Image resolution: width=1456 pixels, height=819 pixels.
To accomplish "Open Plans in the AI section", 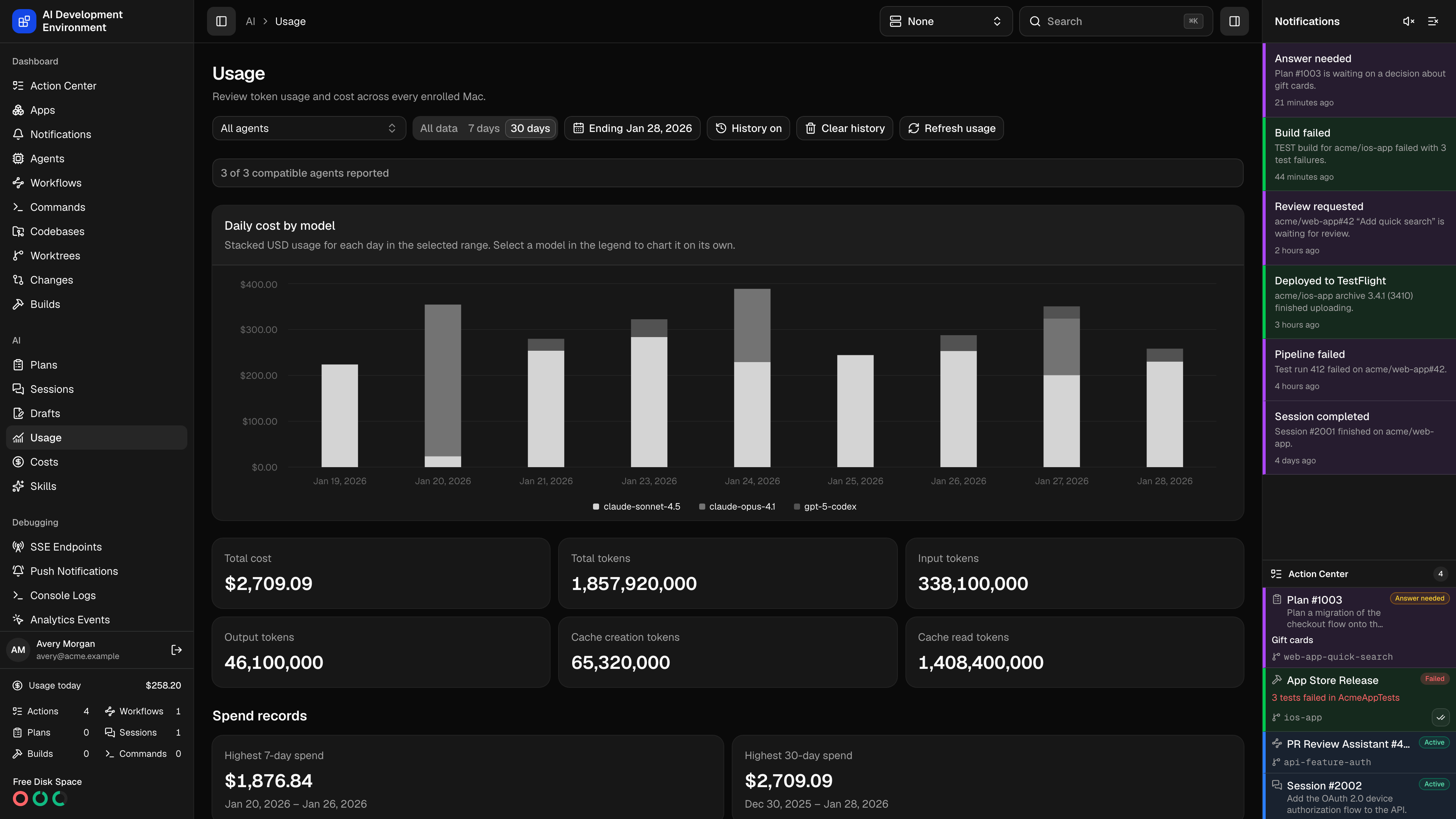I will tap(96, 365).
